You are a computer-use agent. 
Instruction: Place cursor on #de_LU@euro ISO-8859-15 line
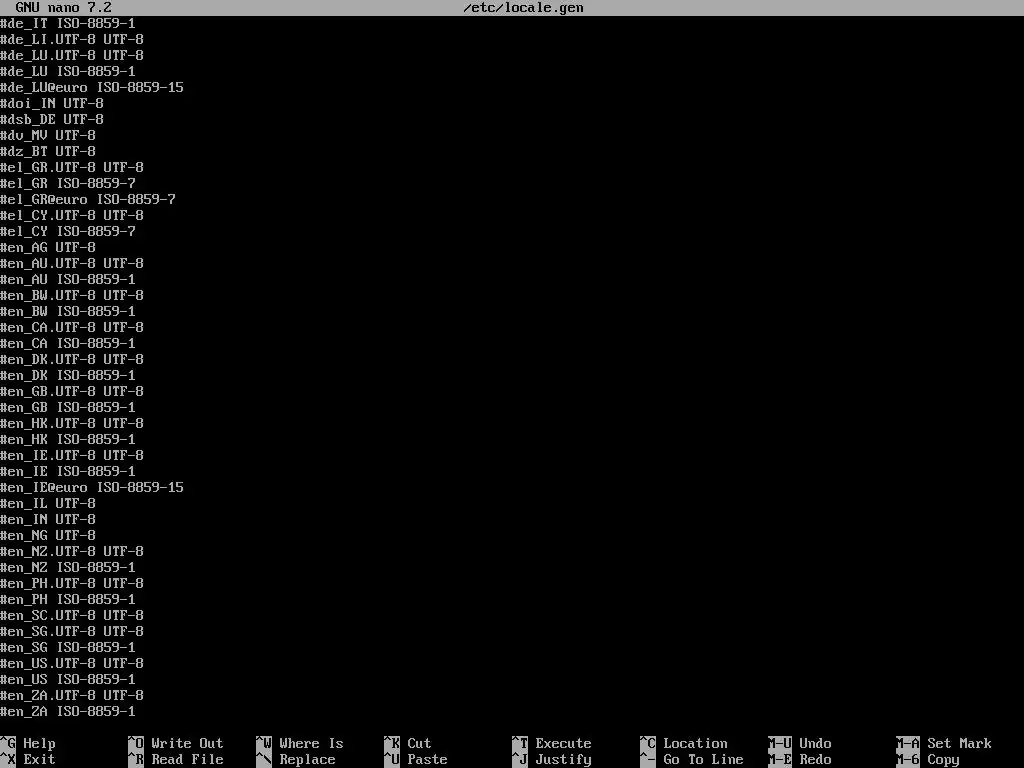[92, 88]
